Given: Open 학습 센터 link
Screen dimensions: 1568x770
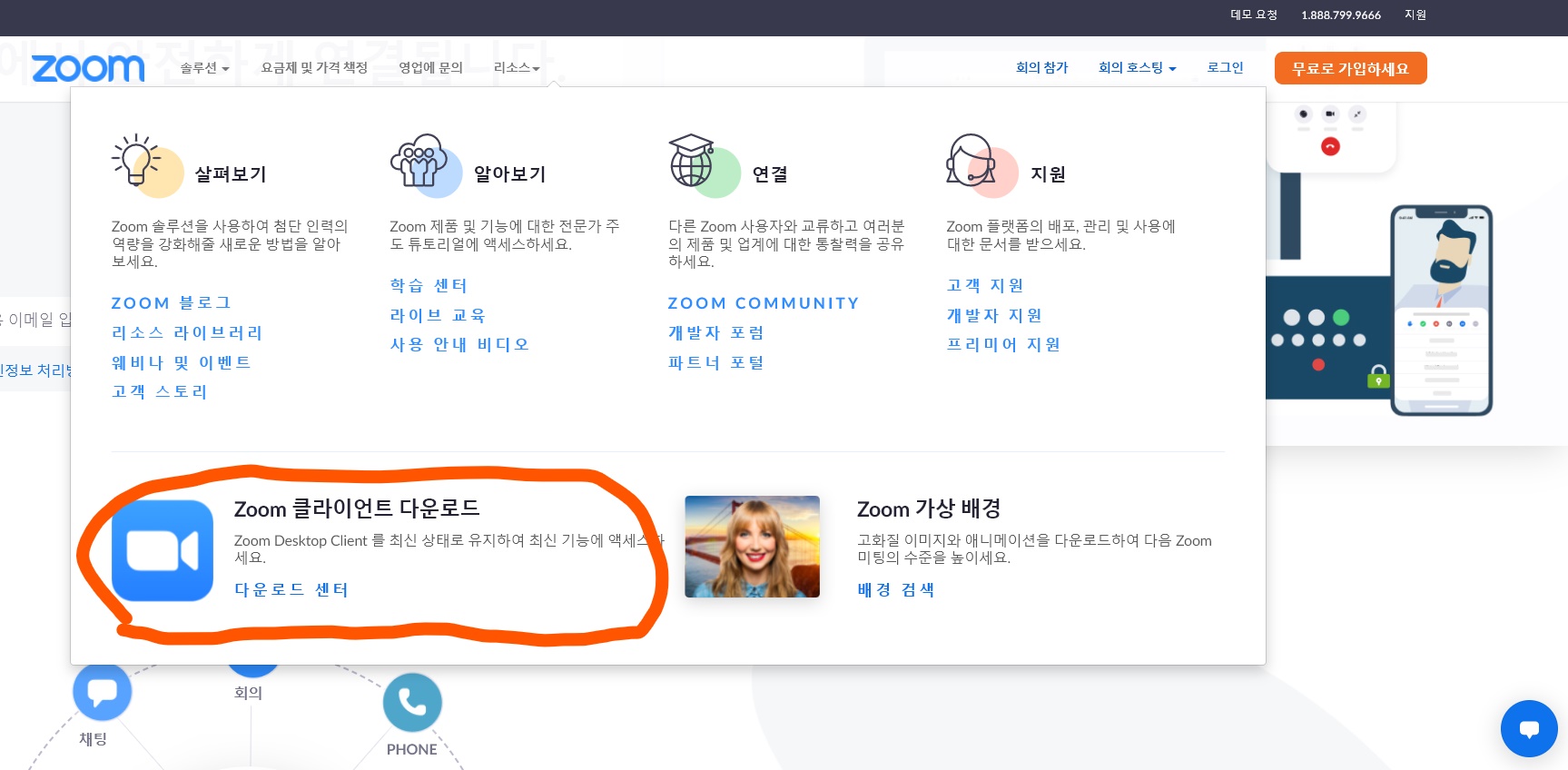Looking at the screenshot, I should pos(429,285).
